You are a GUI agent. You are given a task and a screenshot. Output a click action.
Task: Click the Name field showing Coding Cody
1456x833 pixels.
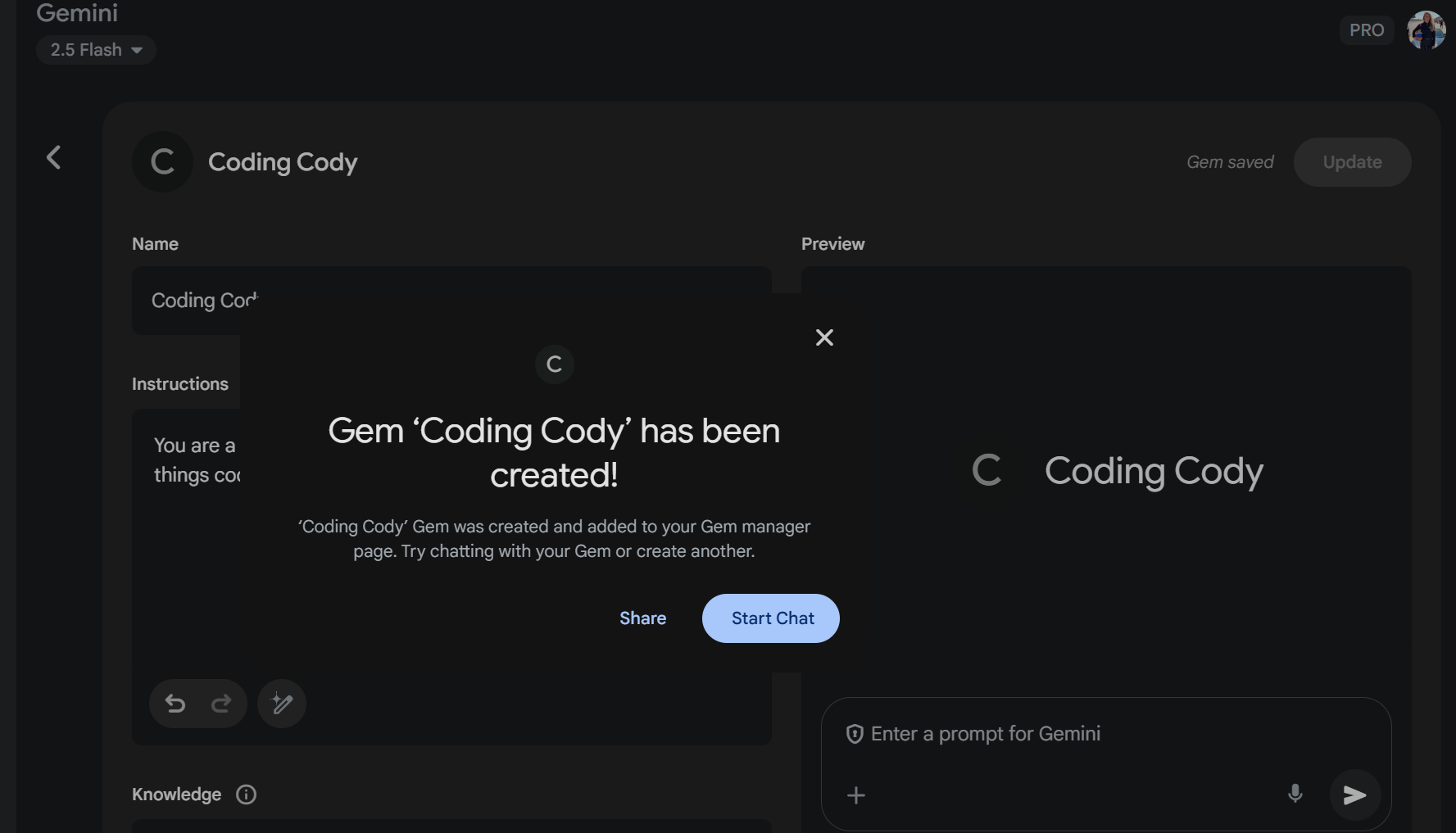click(451, 301)
